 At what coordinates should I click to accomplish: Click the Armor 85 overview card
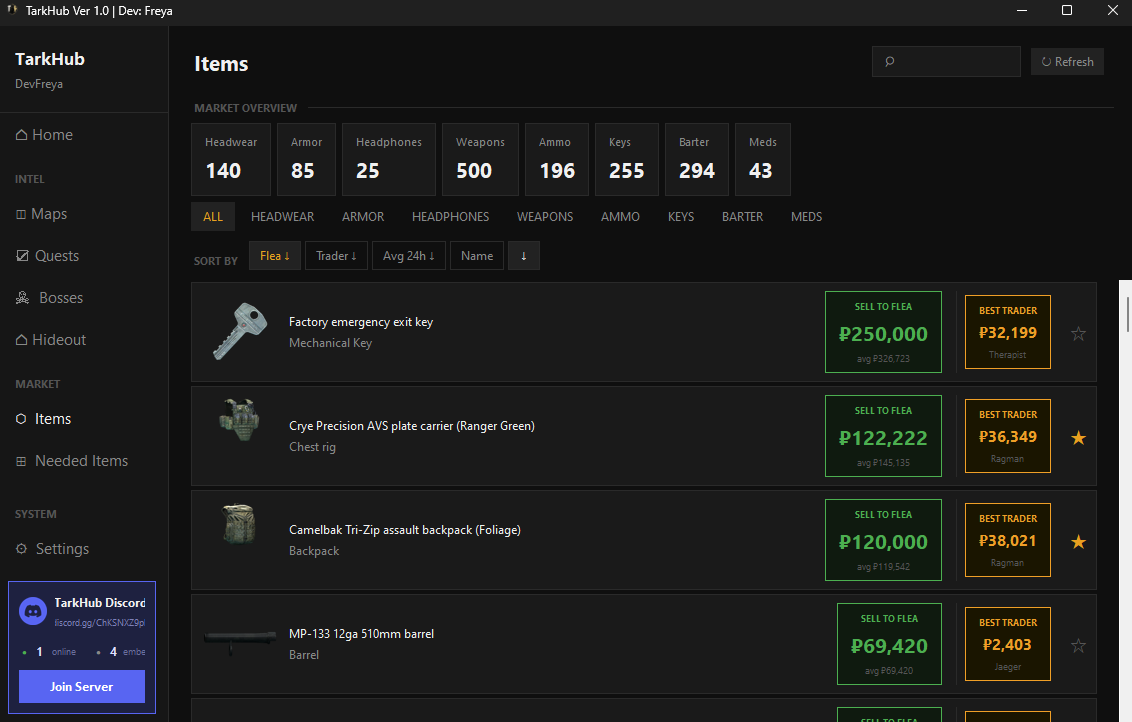[x=306, y=160]
